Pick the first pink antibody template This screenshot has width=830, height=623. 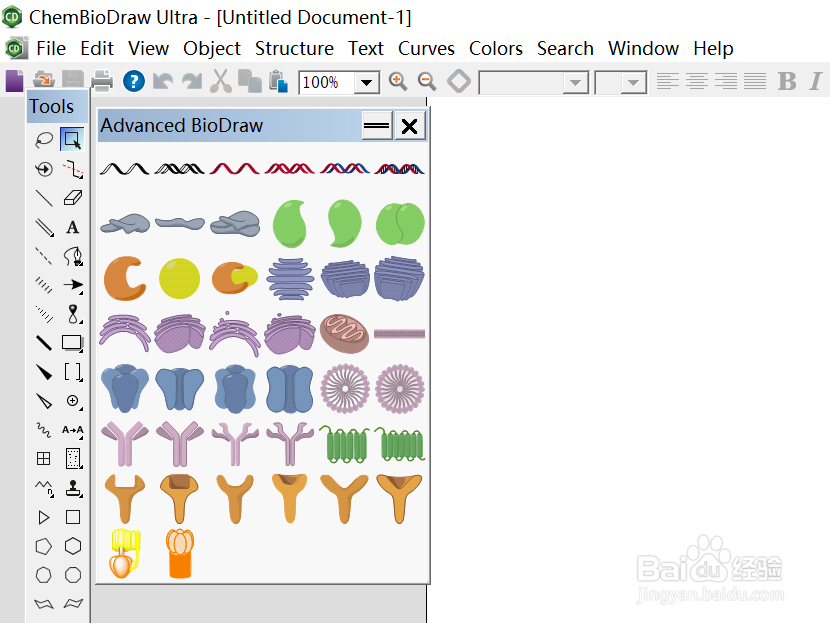[124, 444]
